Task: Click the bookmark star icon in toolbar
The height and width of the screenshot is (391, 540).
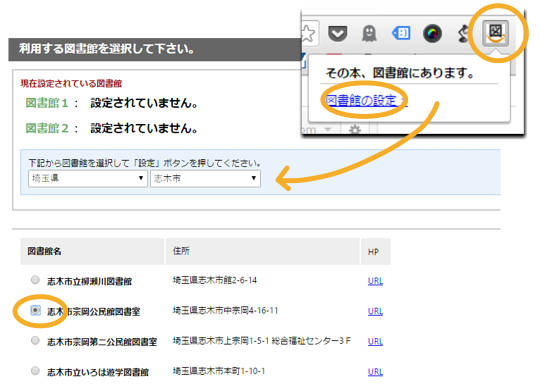Action: click(308, 33)
